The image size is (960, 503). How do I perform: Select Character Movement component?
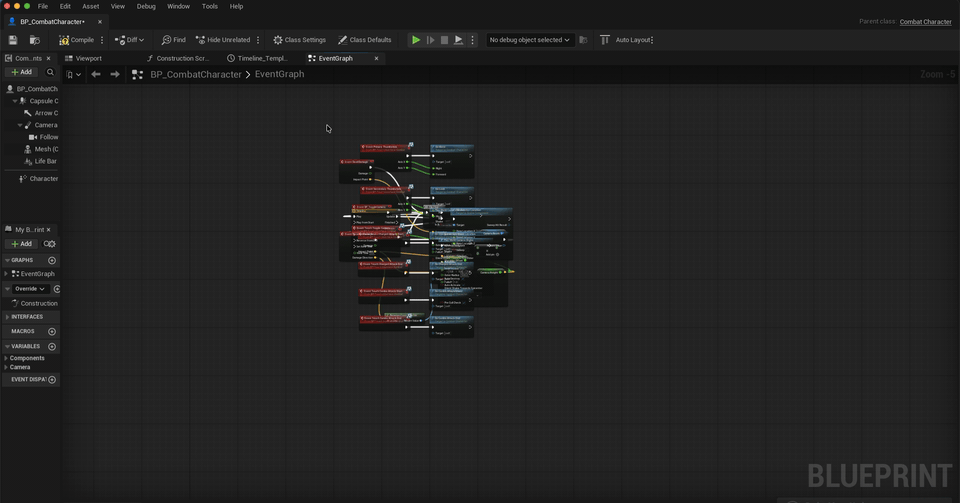[x=39, y=179]
